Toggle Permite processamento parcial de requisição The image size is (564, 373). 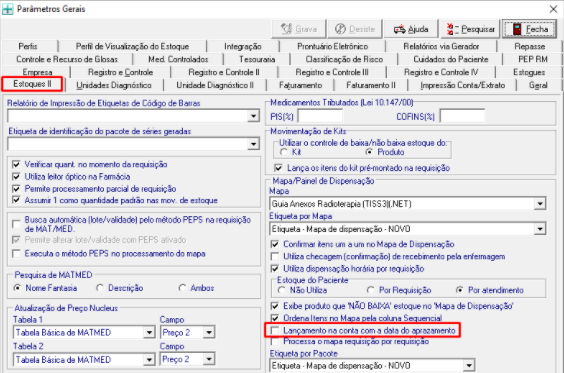(16, 189)
